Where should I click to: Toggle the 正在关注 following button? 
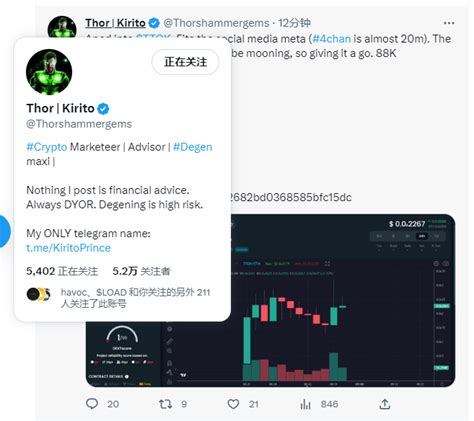(185, 62)
